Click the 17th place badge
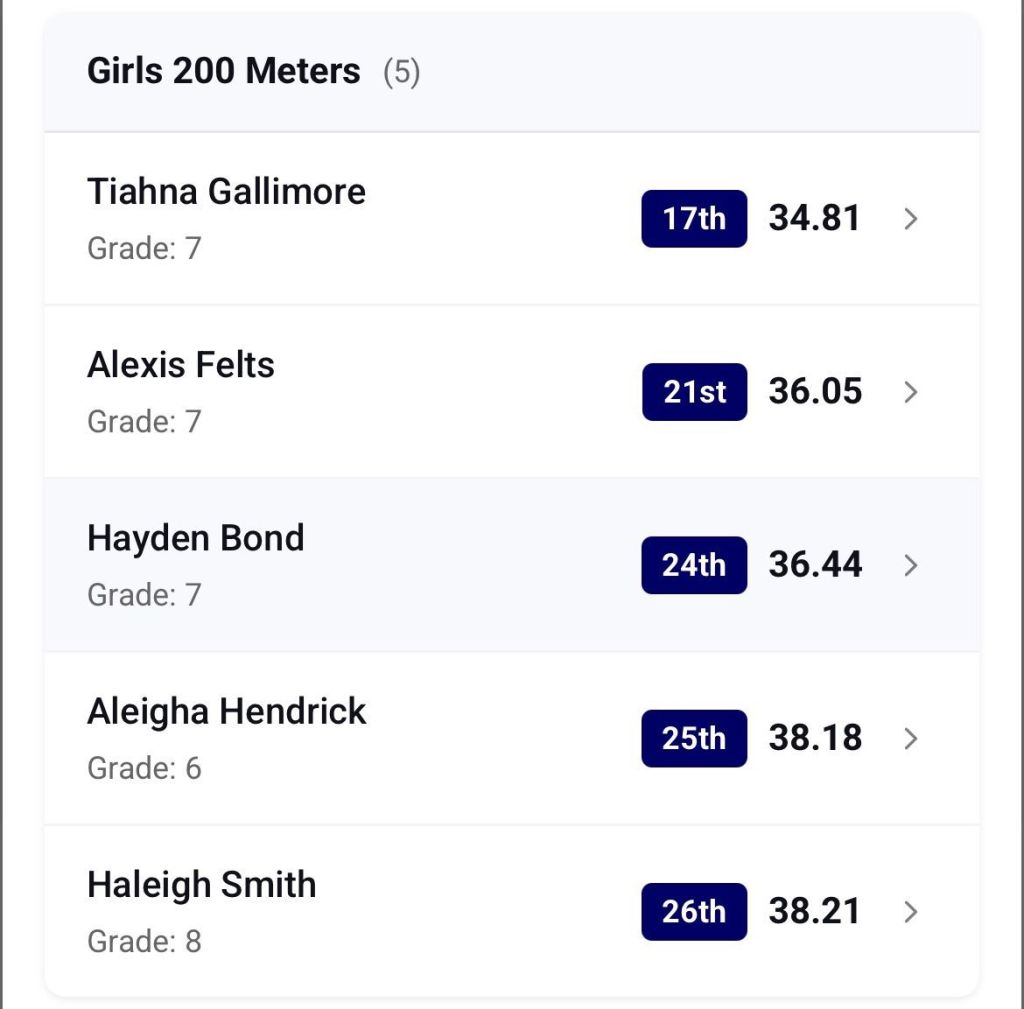 (694, 219)
